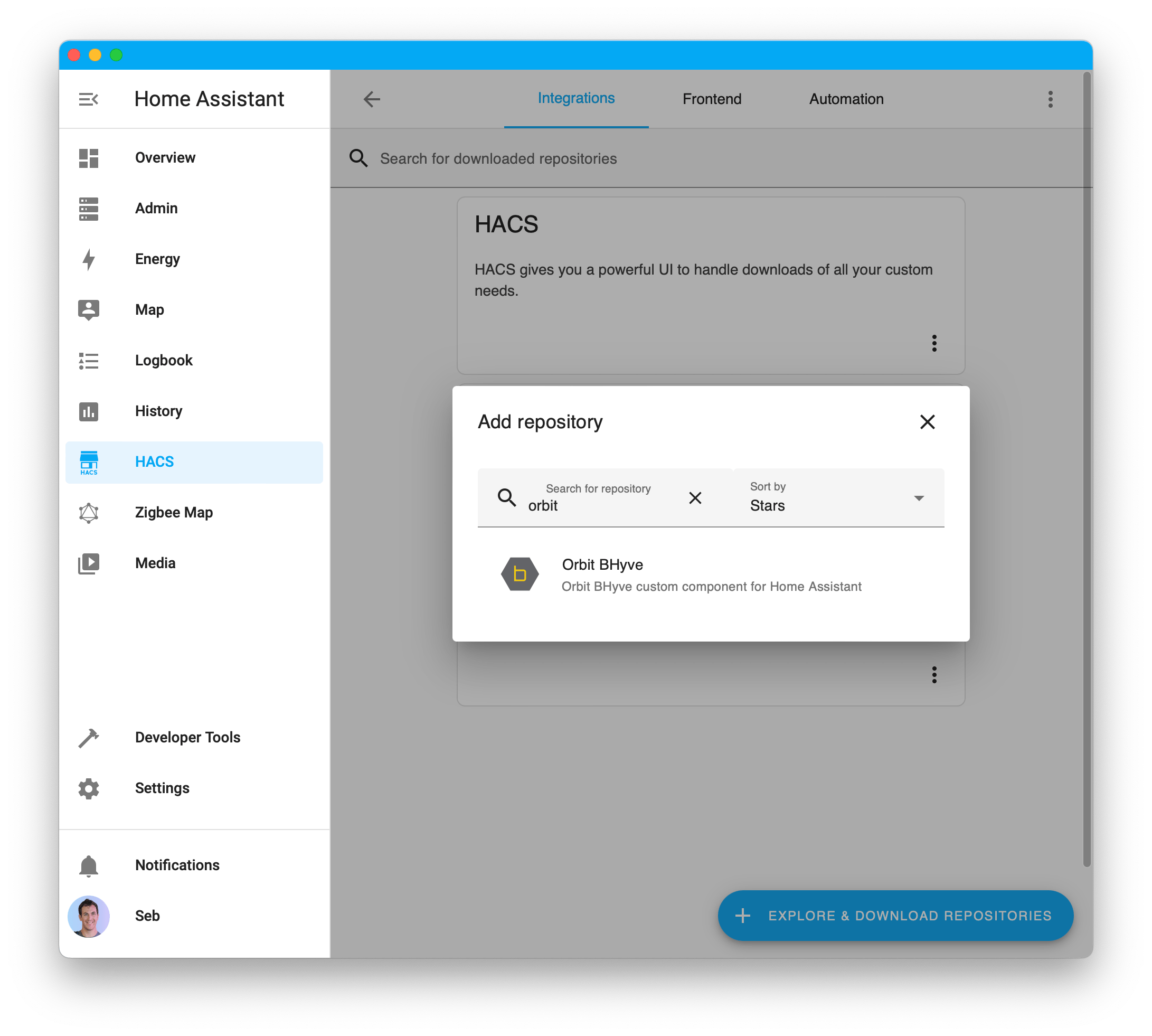Image resolution: width=1152 pixels, height=1036 pixels.
Task: Open the HACS card overflow menu
Action: [934, 343]
